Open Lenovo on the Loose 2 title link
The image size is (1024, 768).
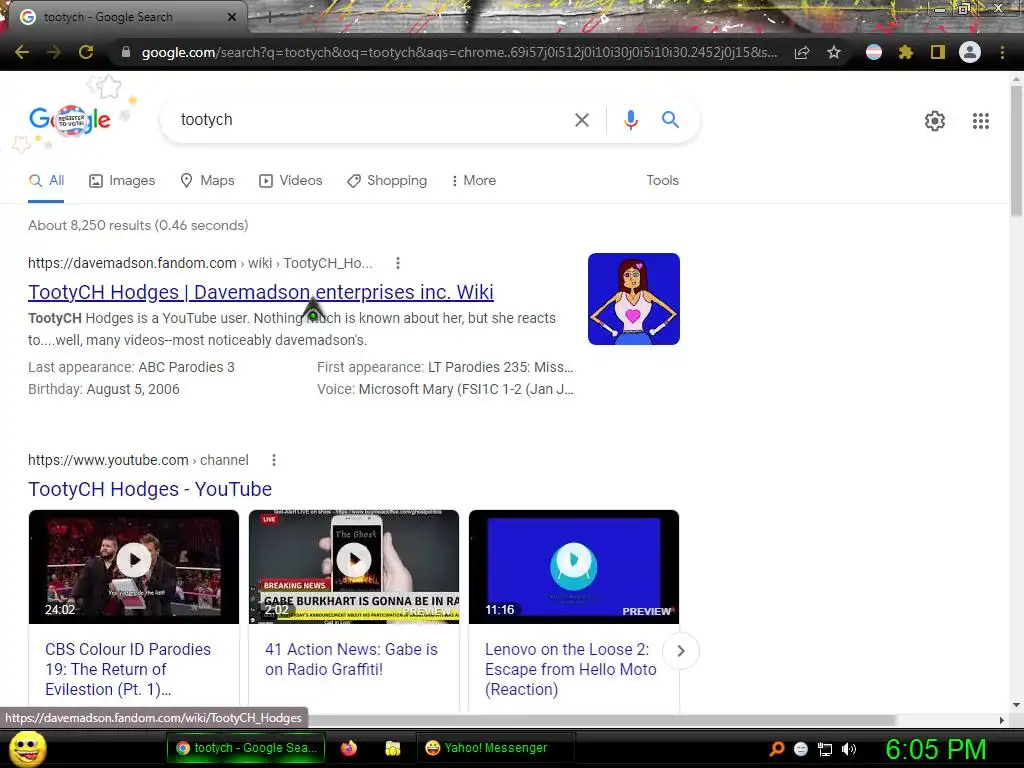coord(571,669)
